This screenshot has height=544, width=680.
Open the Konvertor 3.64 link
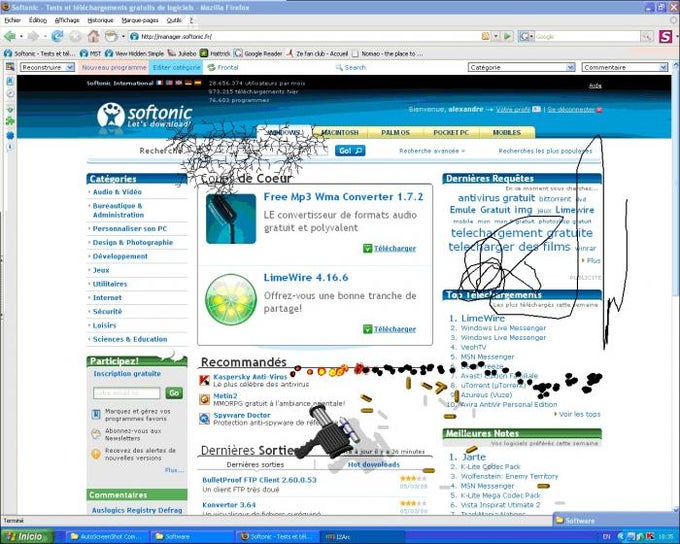(229, 505)
